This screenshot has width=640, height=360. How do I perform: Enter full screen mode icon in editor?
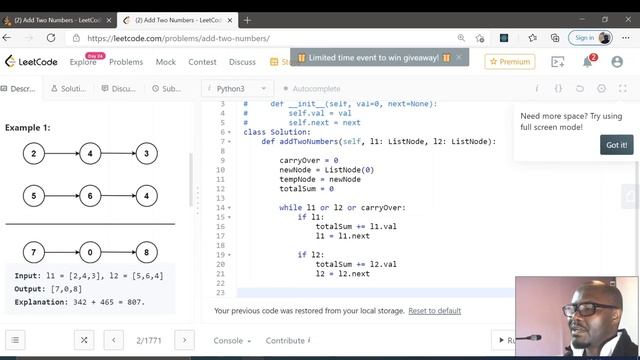pyautogui.click(x=622, y=88)
